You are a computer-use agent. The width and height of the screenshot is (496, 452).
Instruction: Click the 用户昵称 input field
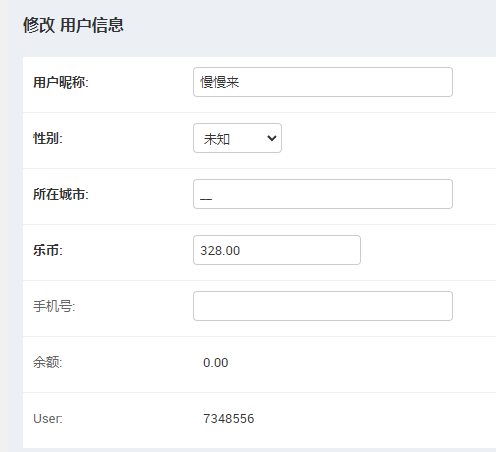click(323, 82)
